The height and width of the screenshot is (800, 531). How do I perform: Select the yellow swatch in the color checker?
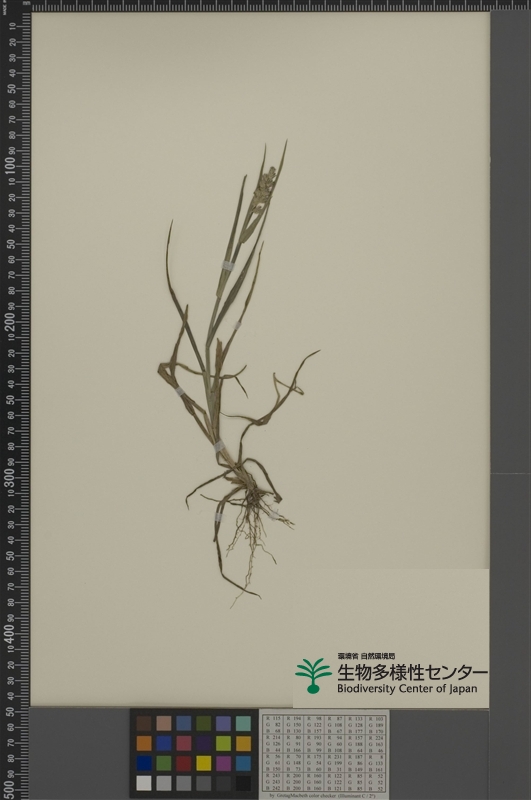[204, 763]
